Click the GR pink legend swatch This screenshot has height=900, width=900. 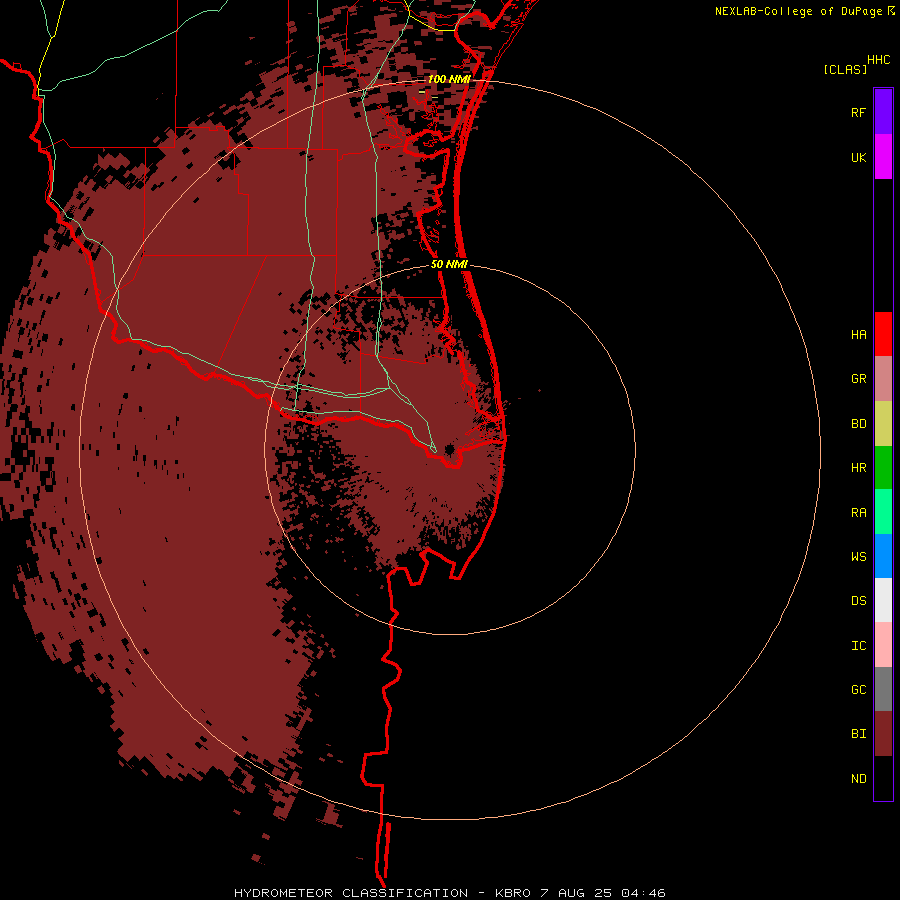tap(883, 379)
